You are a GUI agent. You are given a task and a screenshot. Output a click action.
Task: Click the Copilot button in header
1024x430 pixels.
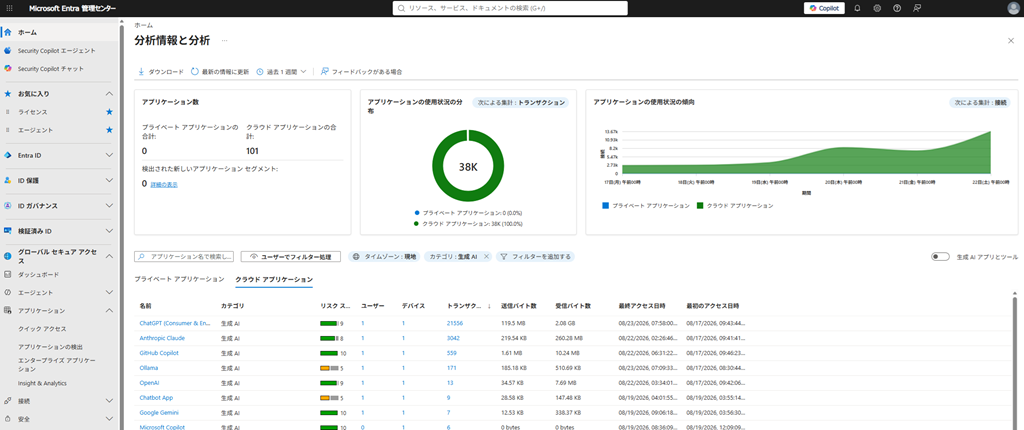pyautogui.click(x=824, y=8)
